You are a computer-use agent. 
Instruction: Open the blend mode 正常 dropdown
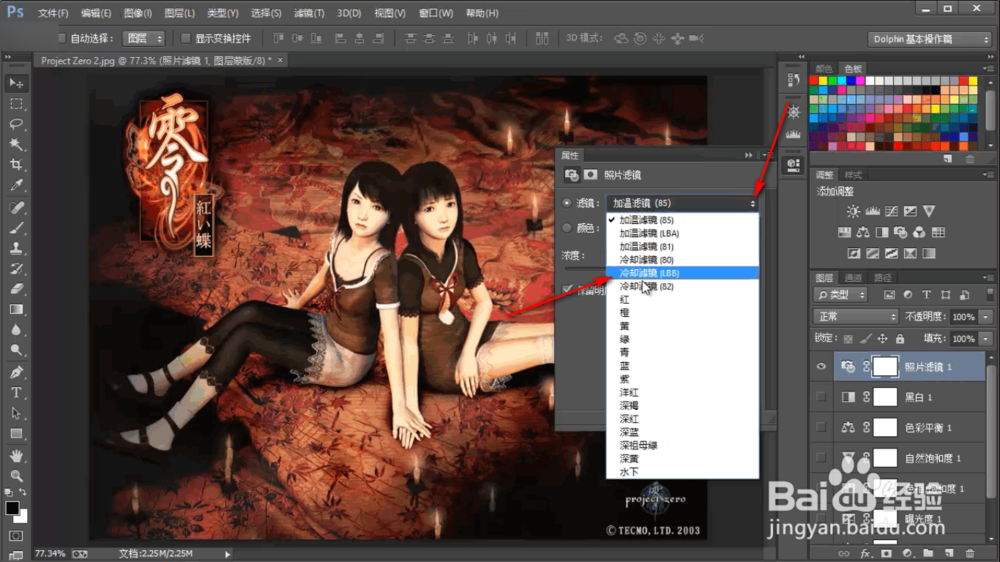856,316
